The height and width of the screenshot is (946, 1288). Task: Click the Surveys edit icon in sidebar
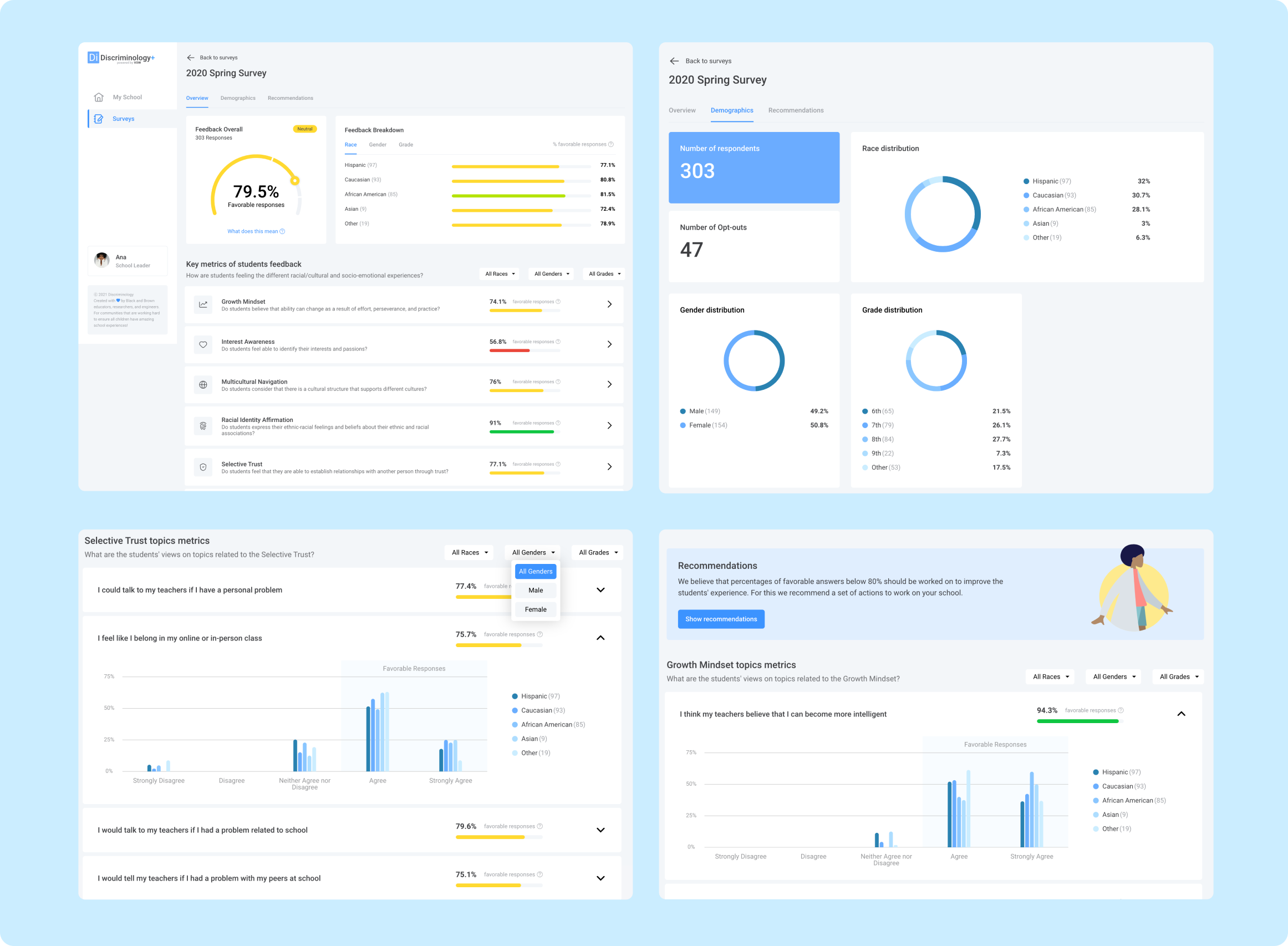(99, 119)
